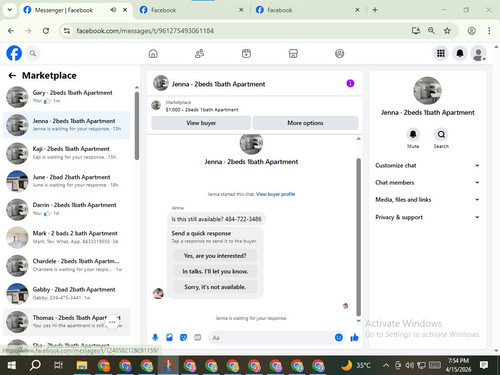Screen dimensions: 500x375
Task: Open the three-dot options on Thomas chat
Action: pyautogui.click(x=112, y=322)
